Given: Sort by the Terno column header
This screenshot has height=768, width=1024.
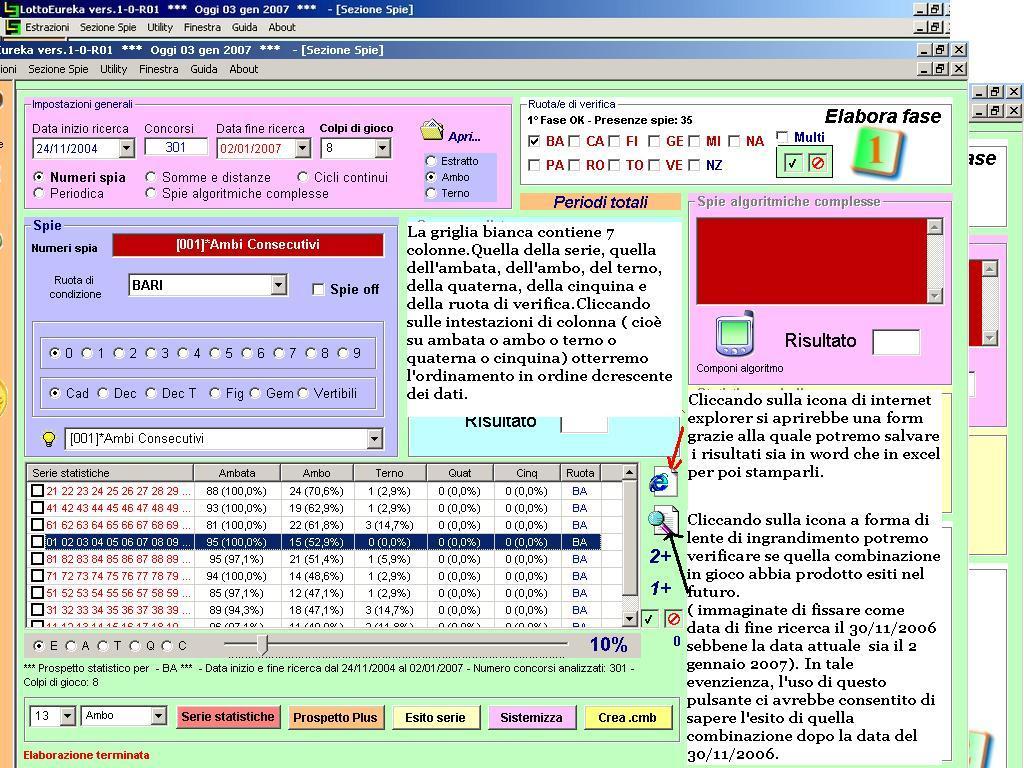Looking at the screenshot, I should [389, 473].
